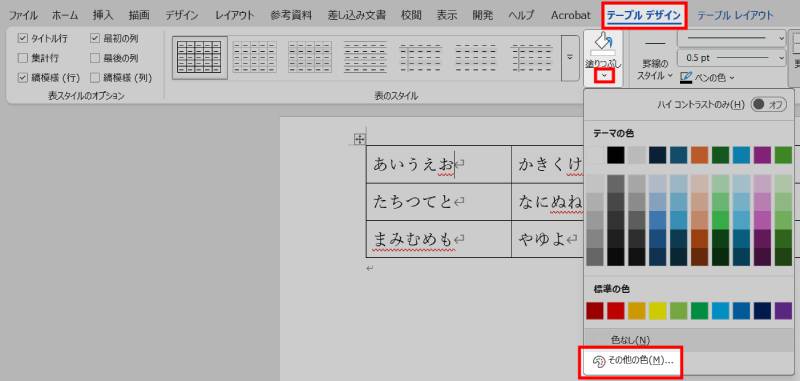Toggle the 縞模様 (行) checkbox
800x381 pixels.
coord(22,78)
